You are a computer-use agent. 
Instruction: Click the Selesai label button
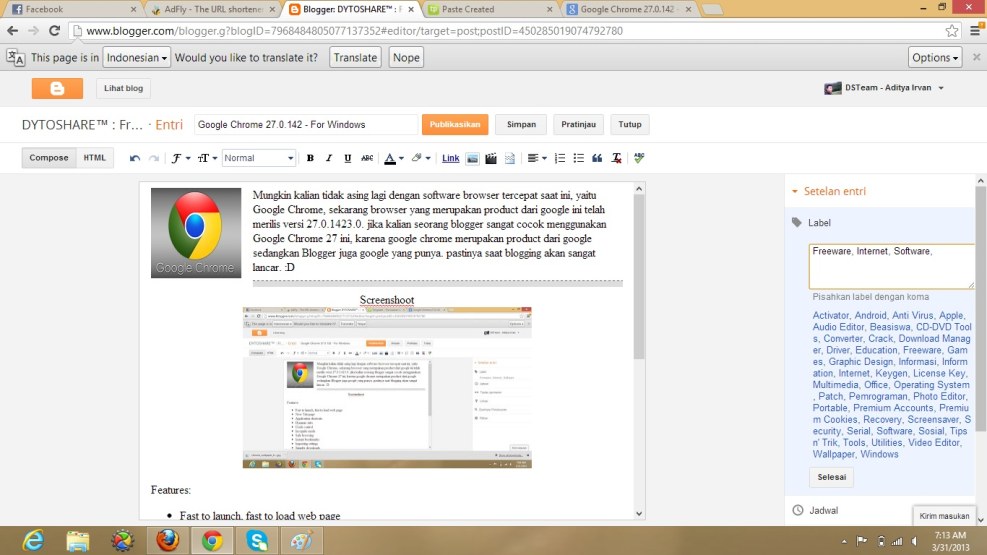pos(832,477)
